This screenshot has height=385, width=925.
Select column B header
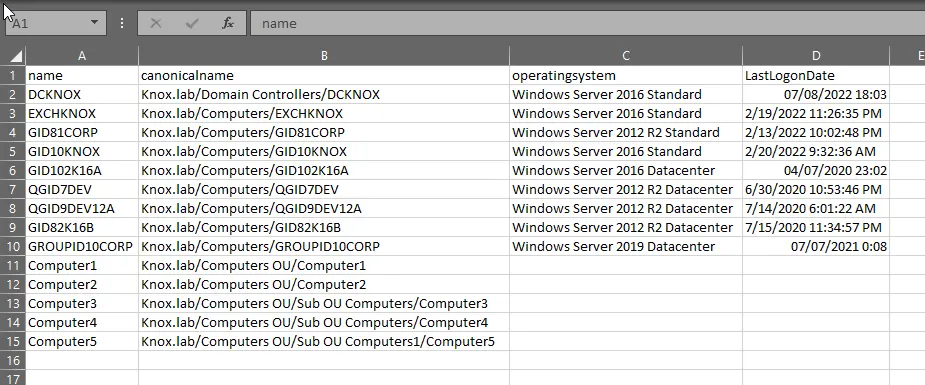pyautogui.click(x=324, y=56)
